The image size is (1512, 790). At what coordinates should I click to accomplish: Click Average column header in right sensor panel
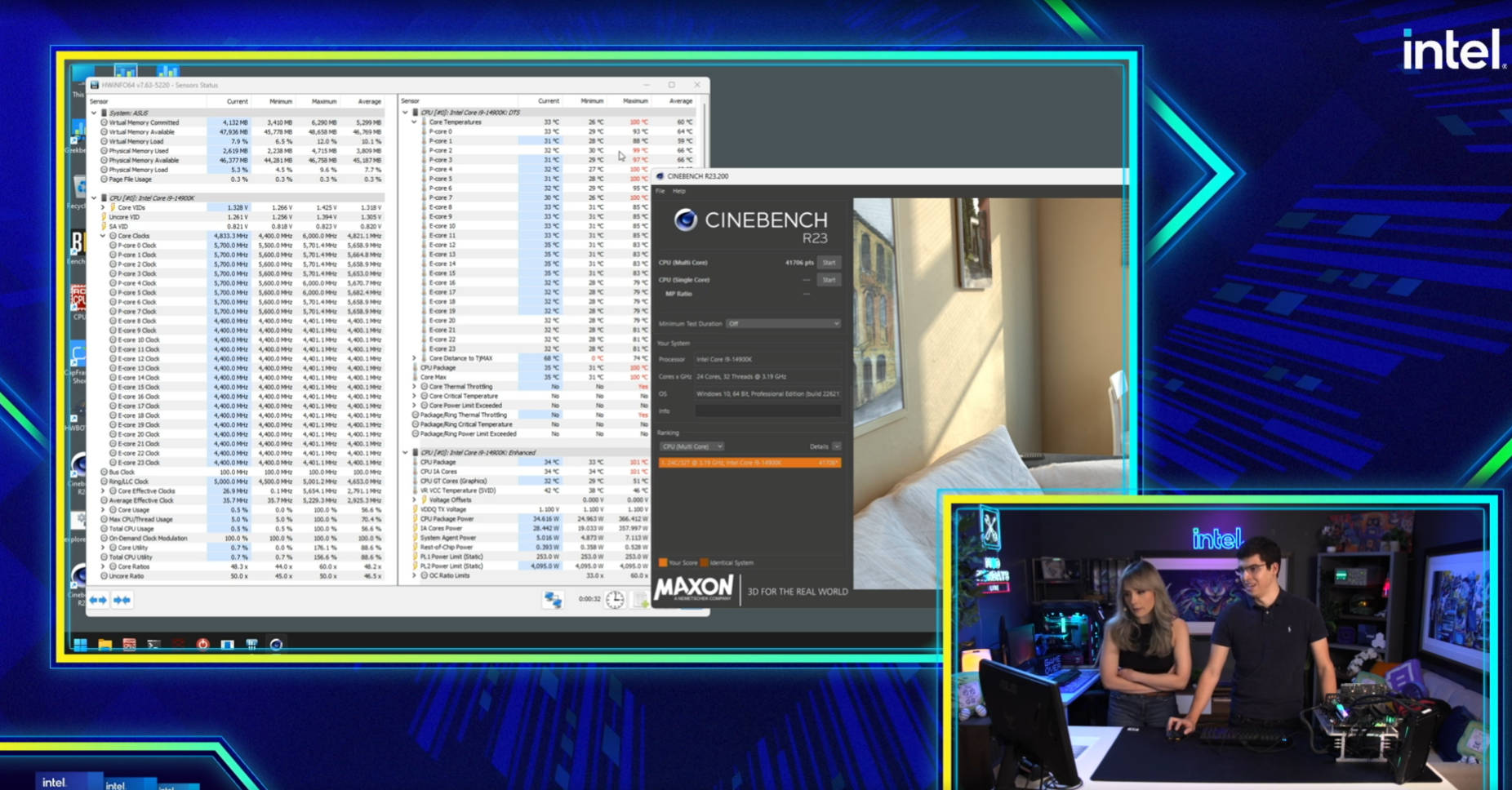681,101
